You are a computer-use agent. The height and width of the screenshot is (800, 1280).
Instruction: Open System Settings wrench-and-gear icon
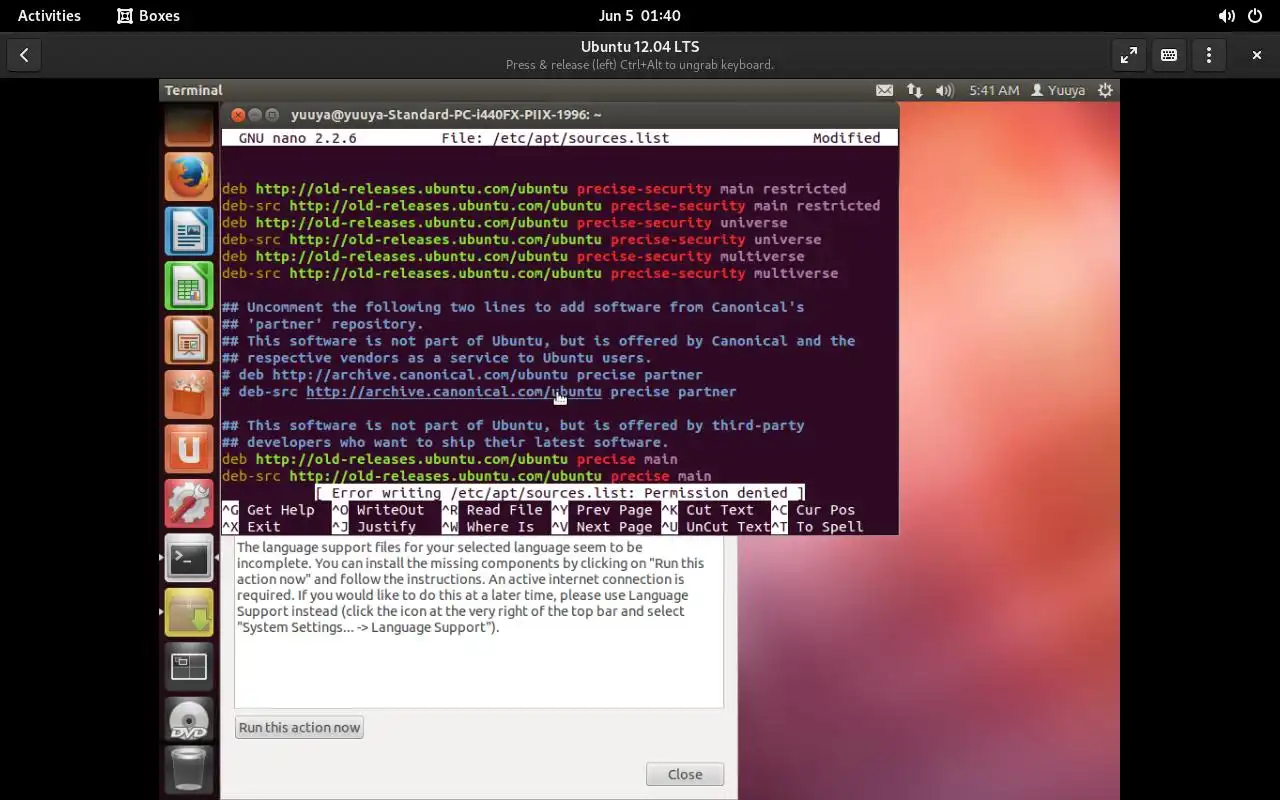click(x=189, y=503)
